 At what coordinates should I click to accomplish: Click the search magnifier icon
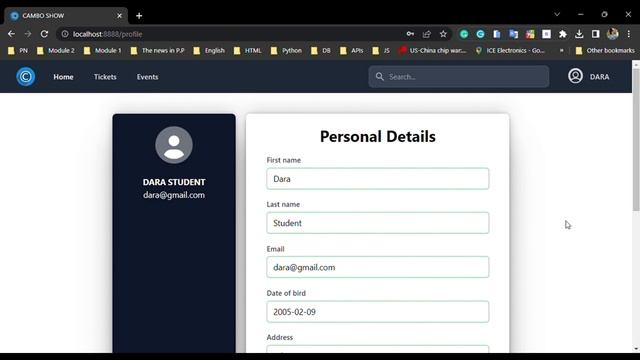point(380,77)
